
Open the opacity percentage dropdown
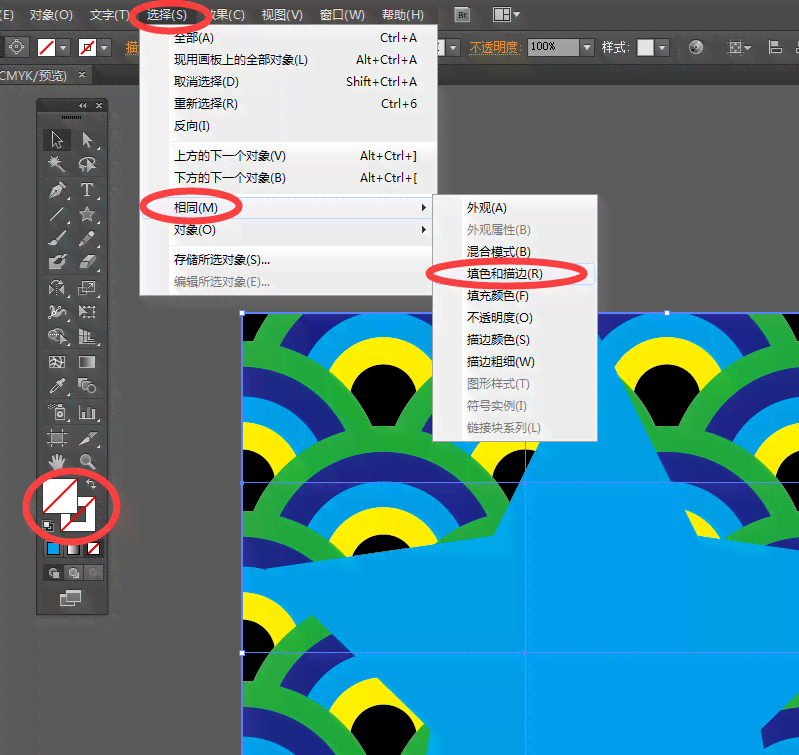[x=587, y=47]
